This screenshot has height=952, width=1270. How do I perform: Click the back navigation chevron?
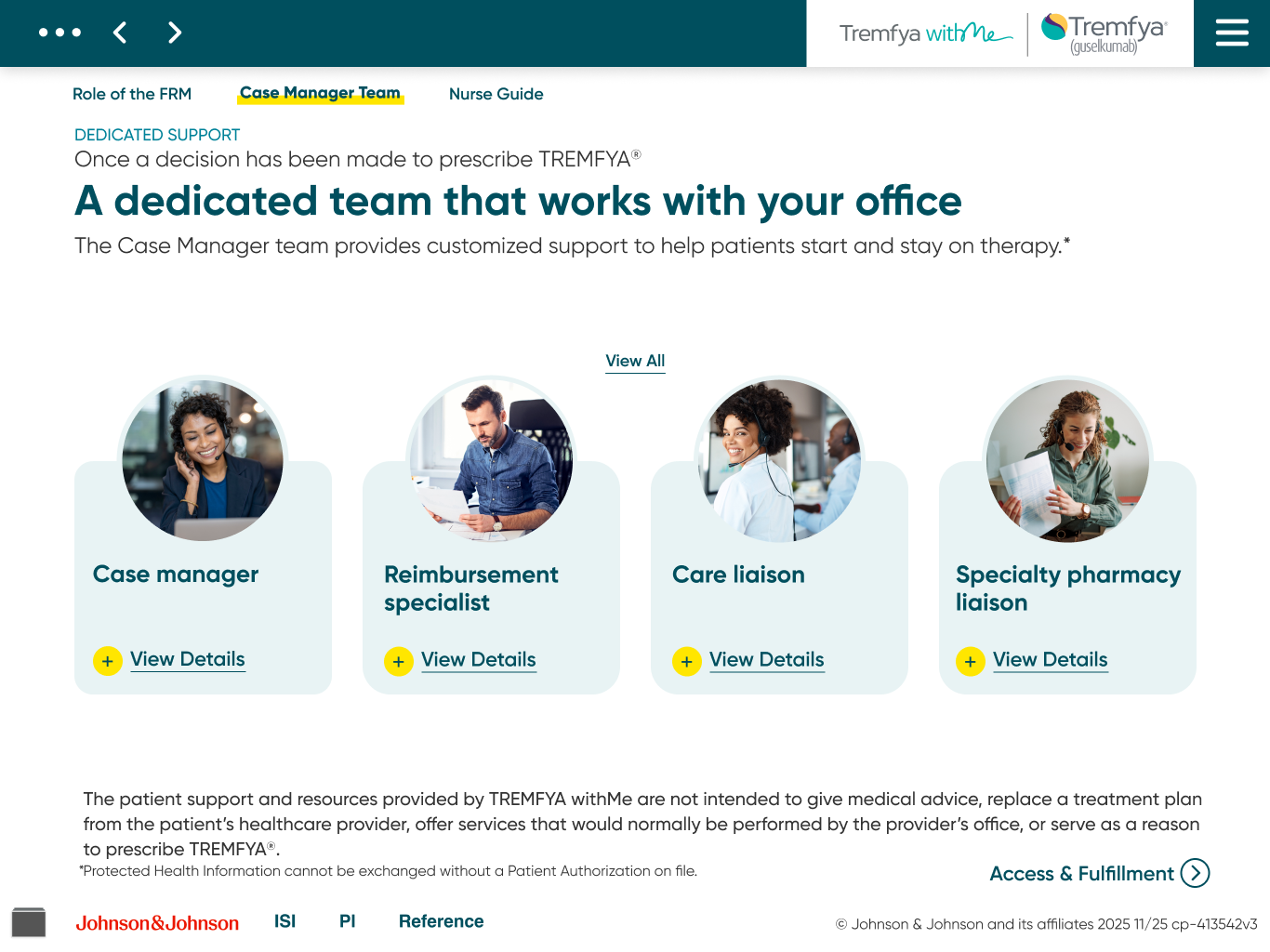tap(120, 32)
